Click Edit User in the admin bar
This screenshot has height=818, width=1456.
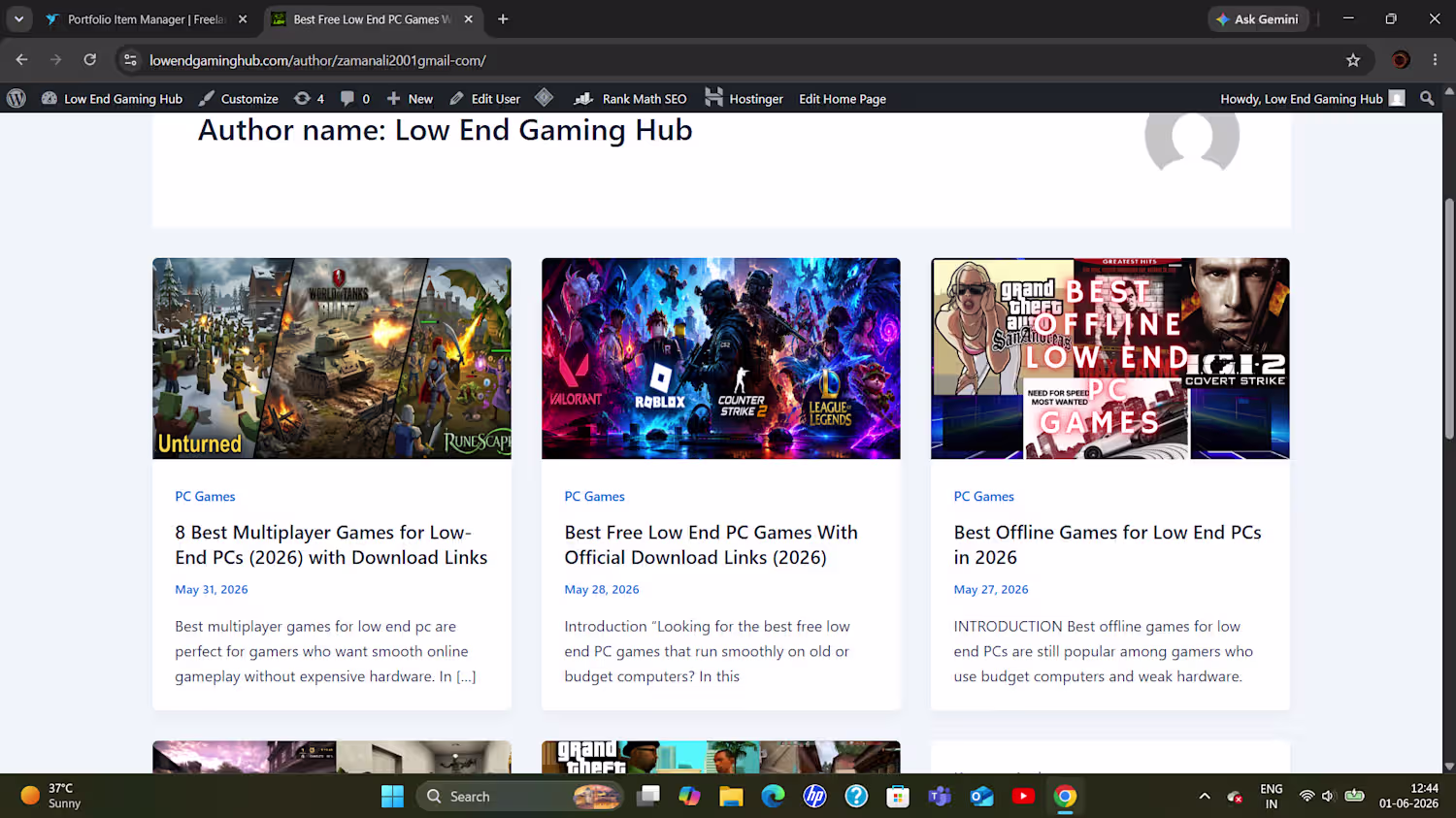tap(484, 99)
